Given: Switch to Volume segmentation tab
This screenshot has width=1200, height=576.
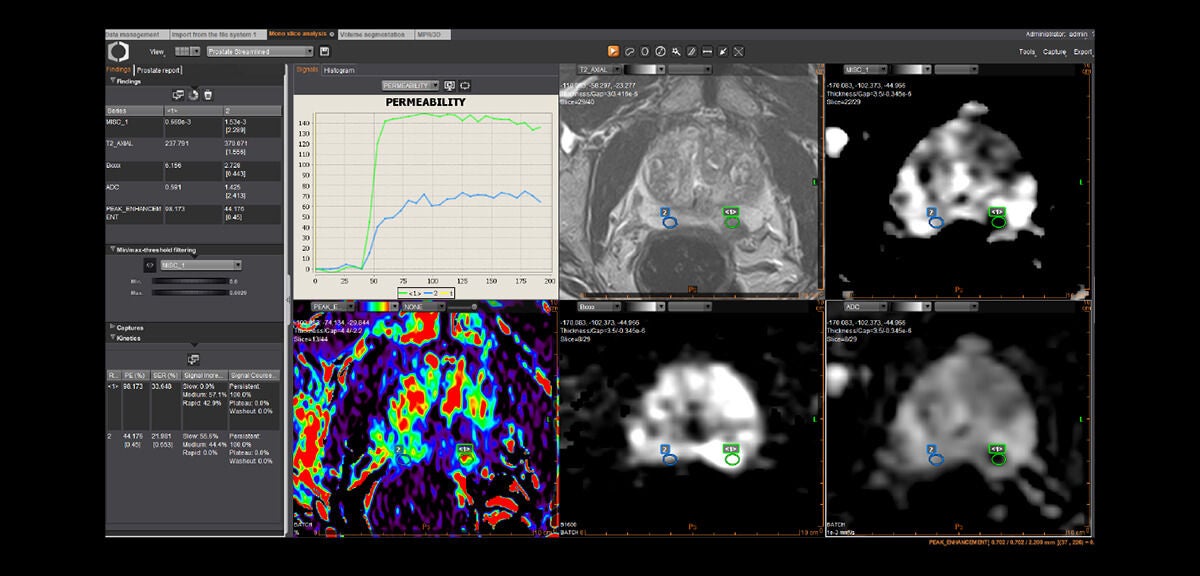Looking at the screenshot, I should pyautogui.click(x=375, y=34).
